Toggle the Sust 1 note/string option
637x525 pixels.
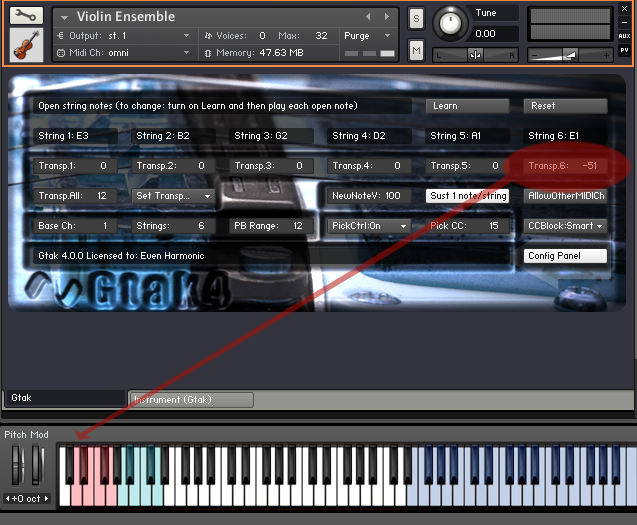coord(467,196)
